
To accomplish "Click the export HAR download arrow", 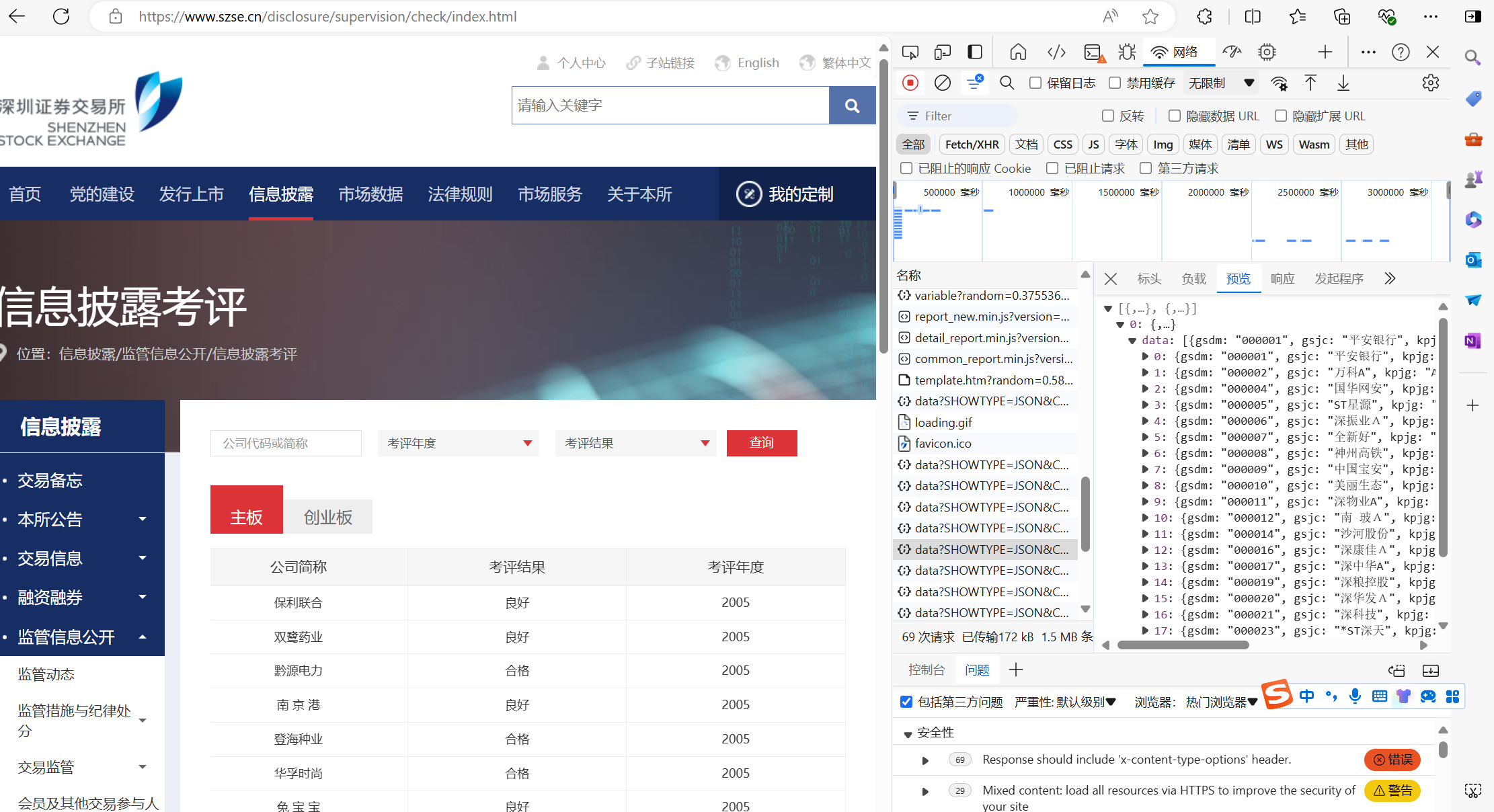I will [x=1343, y=83].
